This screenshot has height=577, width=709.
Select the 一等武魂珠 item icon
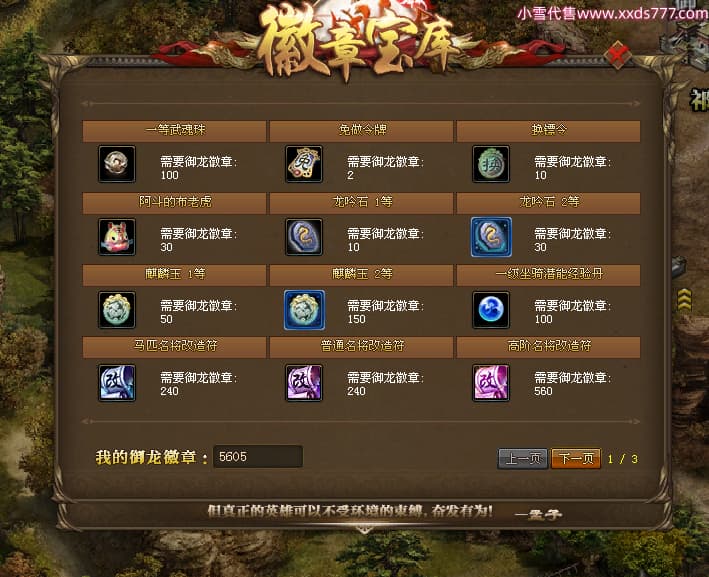click(x=117, y=164)
